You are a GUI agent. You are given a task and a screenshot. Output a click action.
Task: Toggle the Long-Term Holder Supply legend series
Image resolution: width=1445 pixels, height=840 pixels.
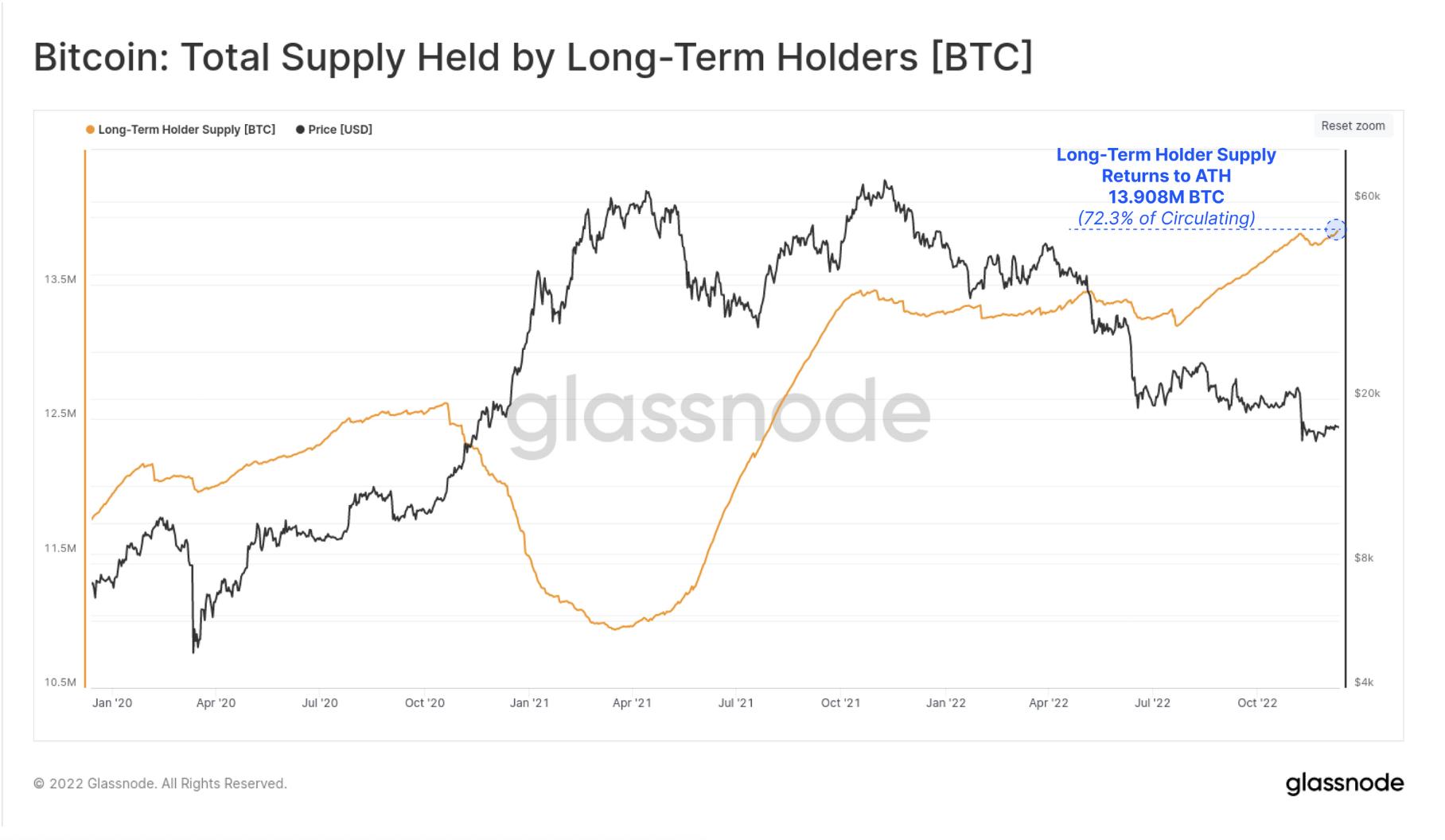(x=186, y=130)
